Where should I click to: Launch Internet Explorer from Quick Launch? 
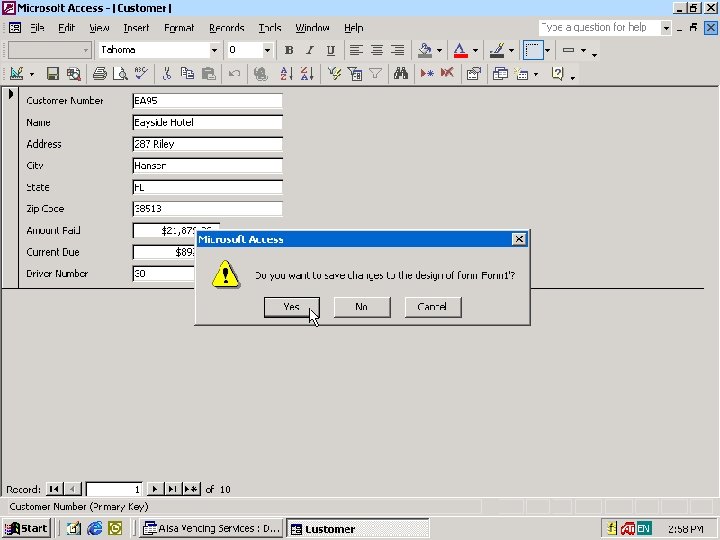[x=95, y=529]
